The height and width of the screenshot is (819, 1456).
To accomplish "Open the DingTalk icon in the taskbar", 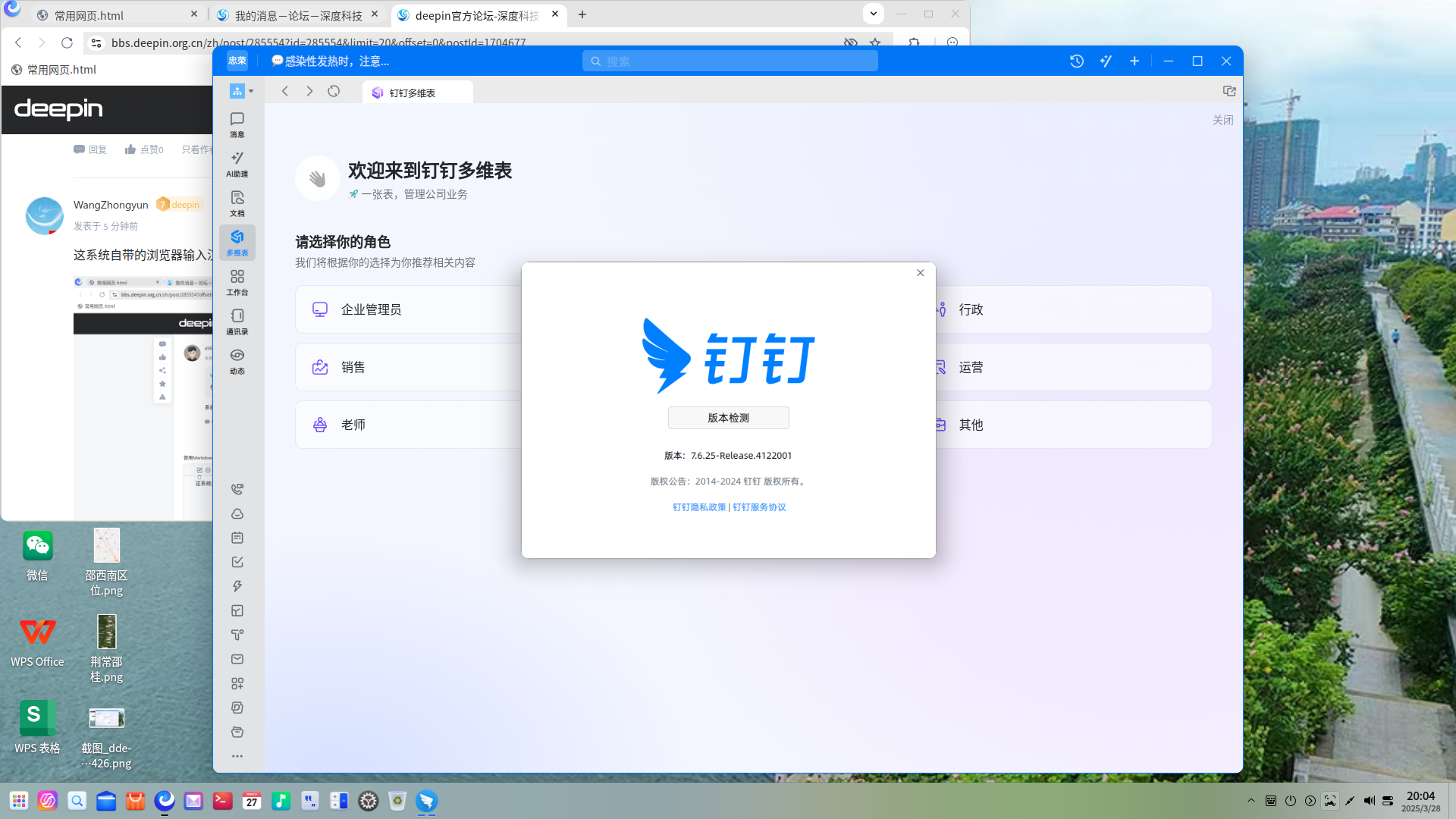I will [x=427, y=800].
